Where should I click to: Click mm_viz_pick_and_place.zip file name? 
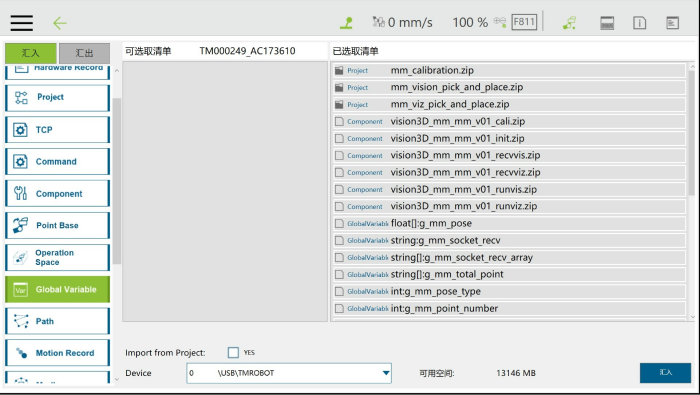pyautogui.click(x=450, y=104)
